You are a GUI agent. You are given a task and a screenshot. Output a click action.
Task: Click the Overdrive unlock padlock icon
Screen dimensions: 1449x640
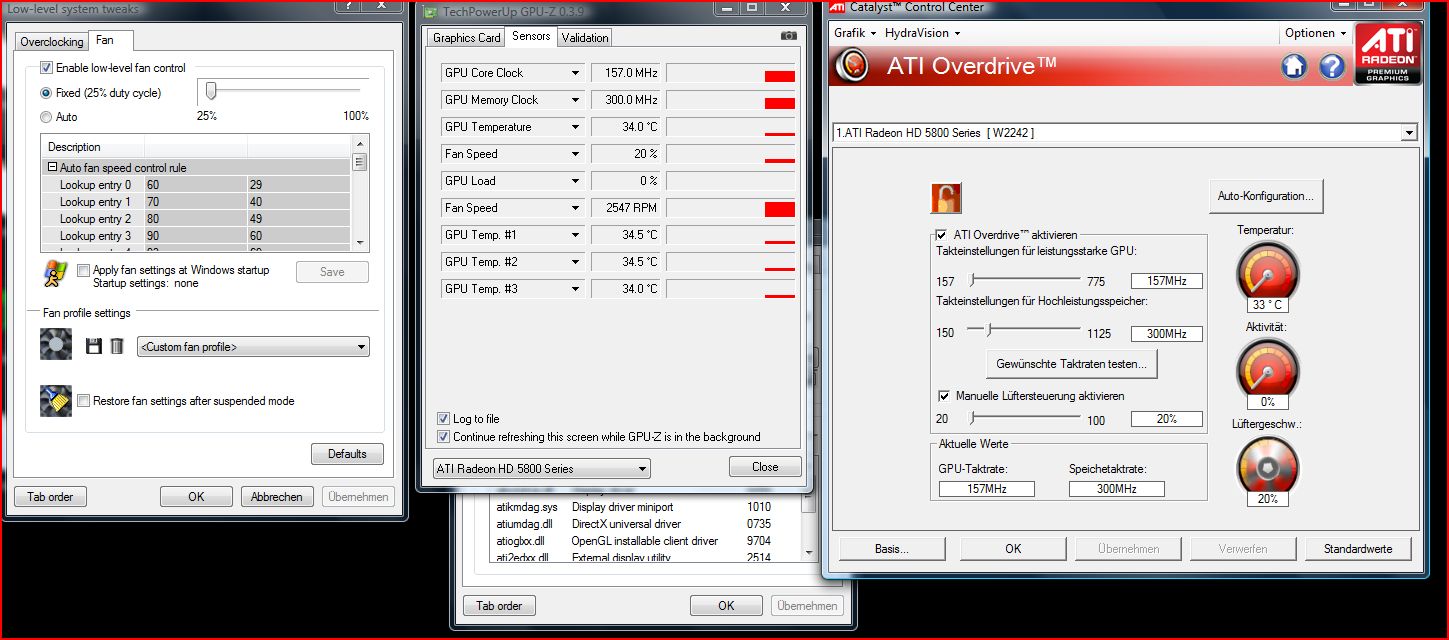coord(945,197)
